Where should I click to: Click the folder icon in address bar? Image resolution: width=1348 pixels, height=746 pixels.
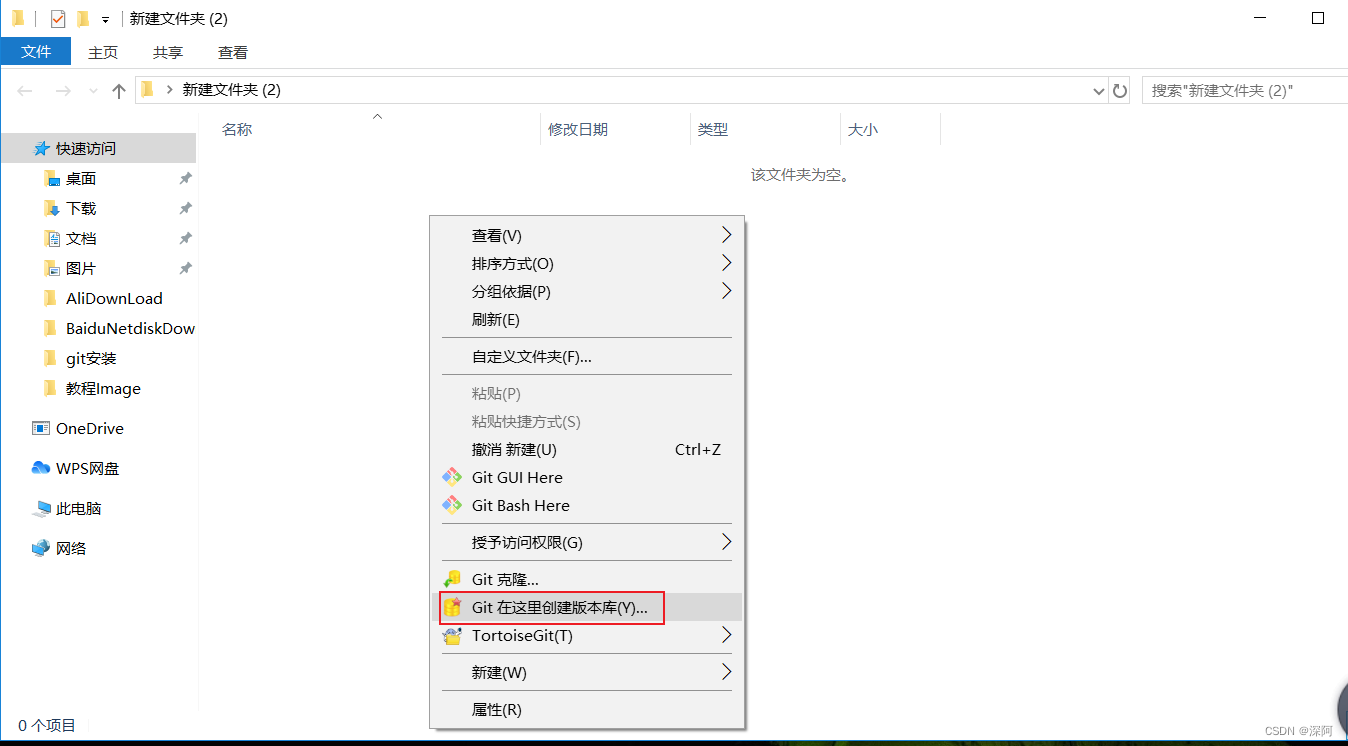[x=148, y=90]
